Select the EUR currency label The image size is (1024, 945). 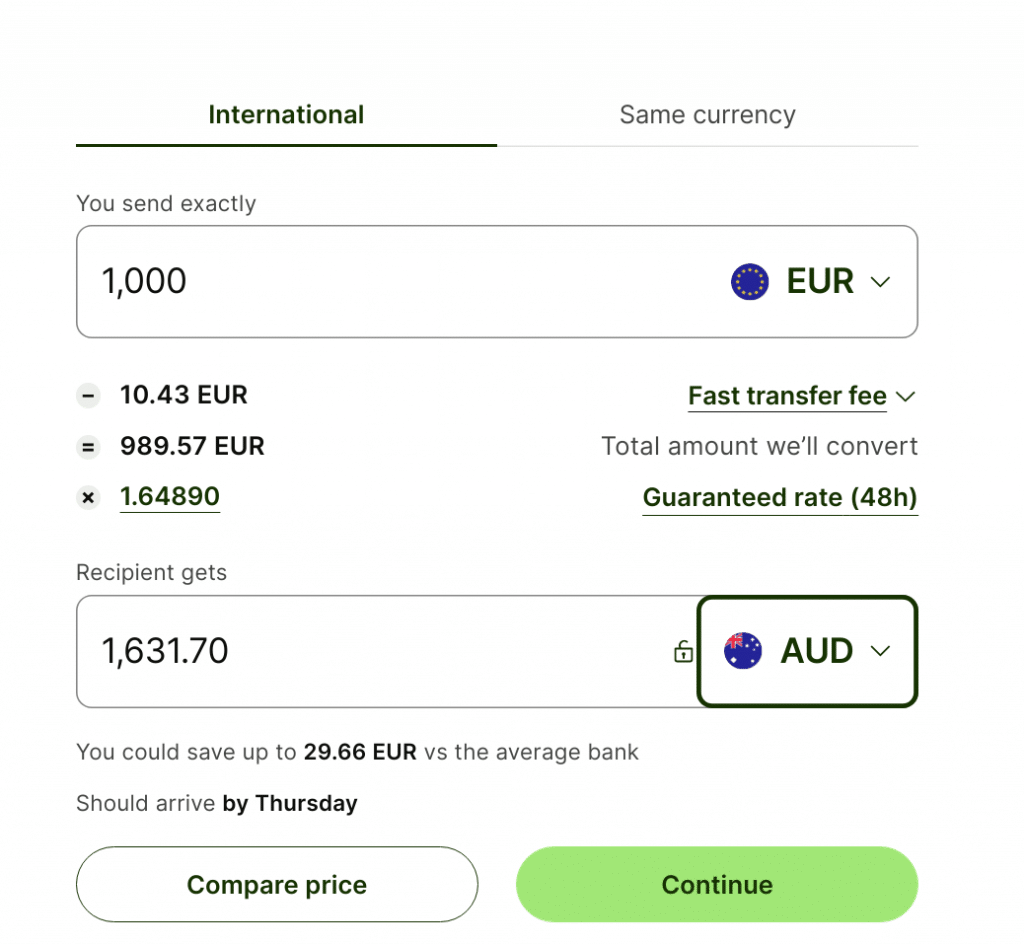[x=820, y=281]
